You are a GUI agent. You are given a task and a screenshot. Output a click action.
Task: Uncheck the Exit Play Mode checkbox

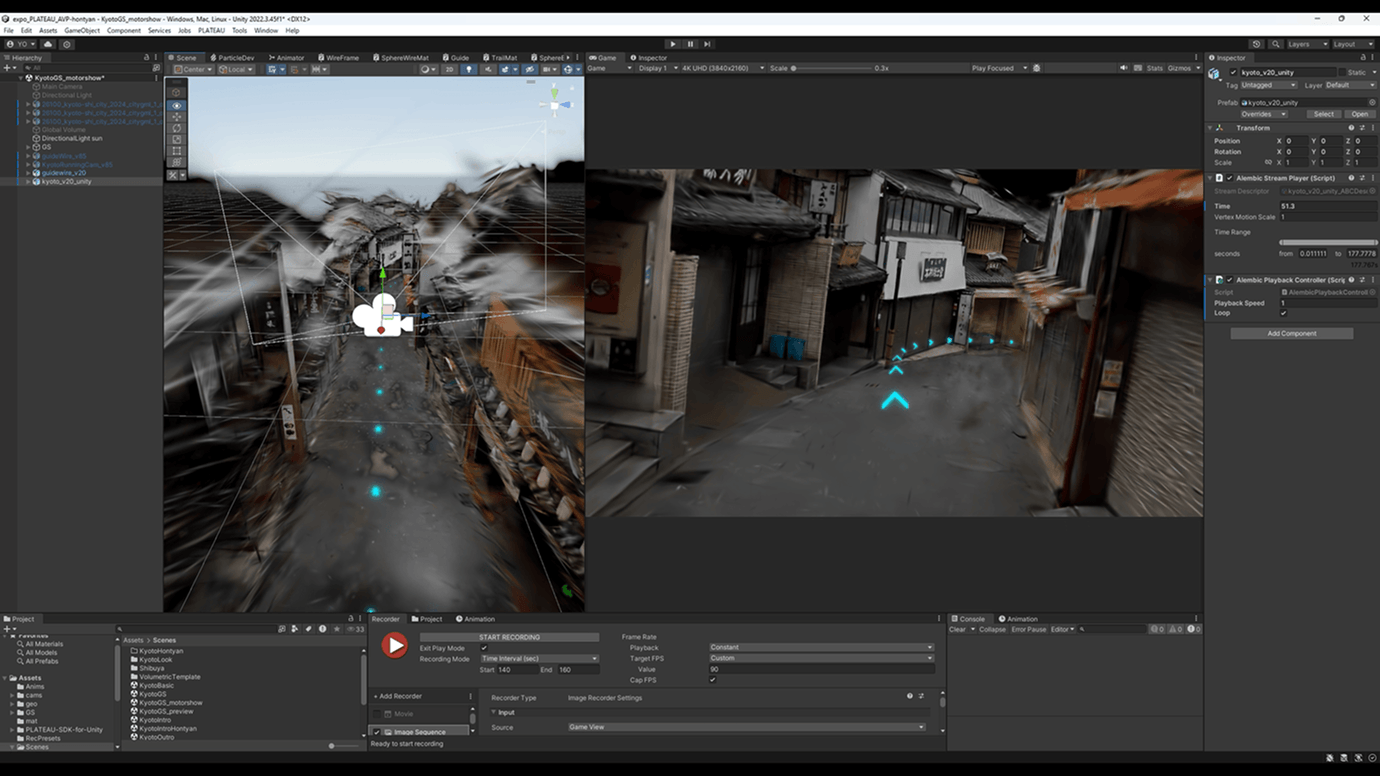click(484, 648)
